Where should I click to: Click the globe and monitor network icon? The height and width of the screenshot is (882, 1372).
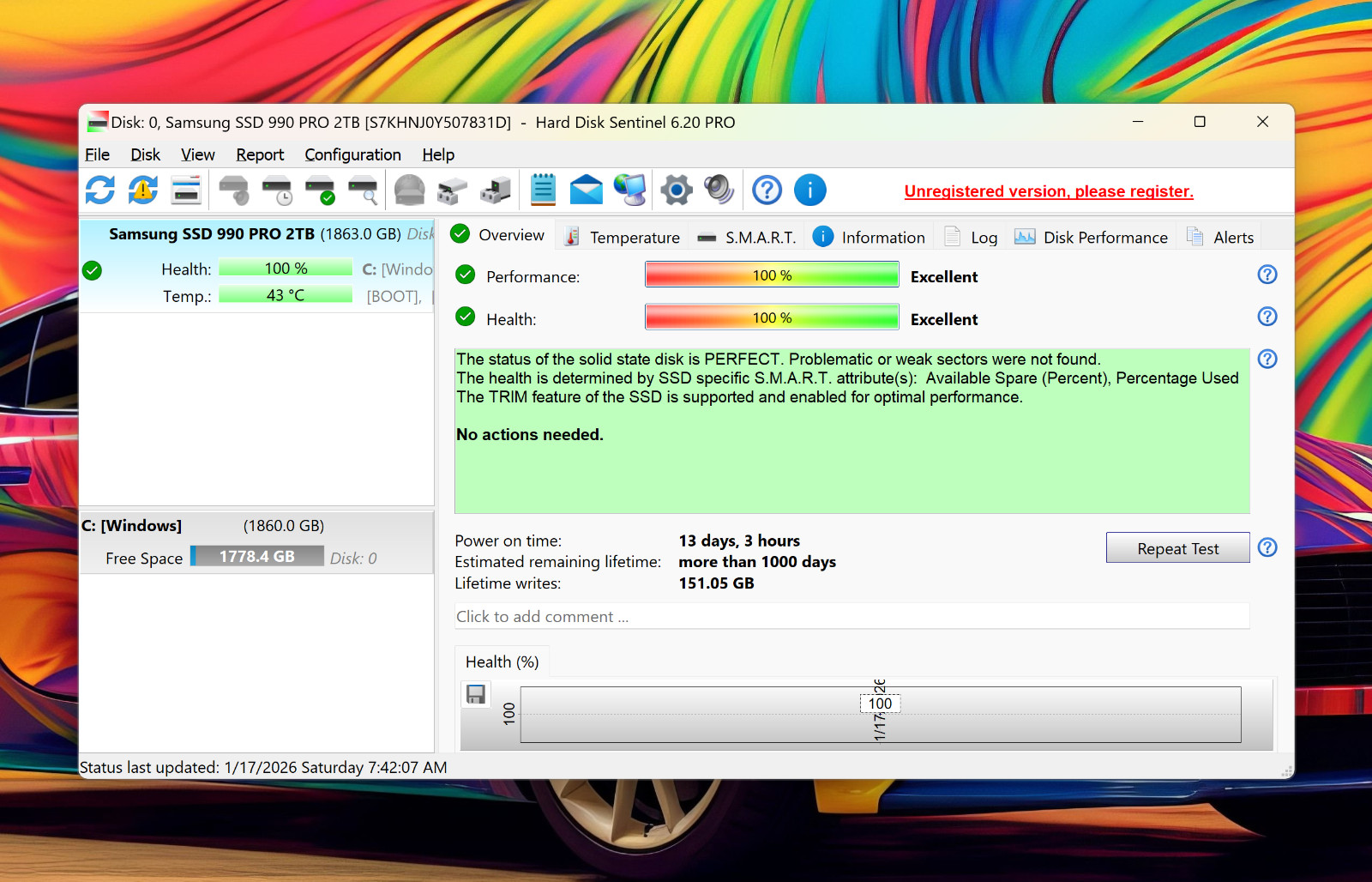(x=630, y=190)
